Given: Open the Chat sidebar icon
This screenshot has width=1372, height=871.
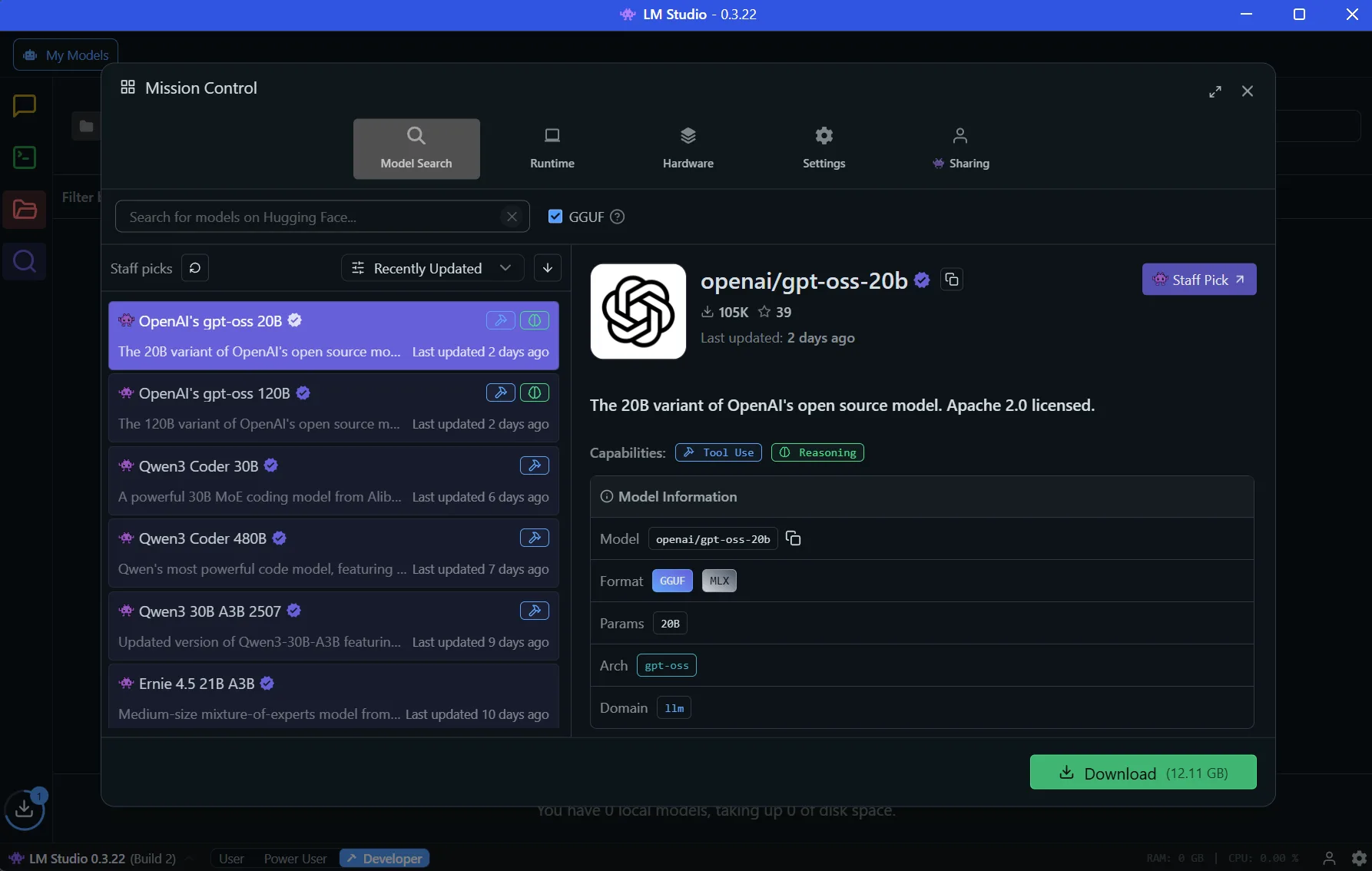Looking at the screenshot, I should (25, 105).
